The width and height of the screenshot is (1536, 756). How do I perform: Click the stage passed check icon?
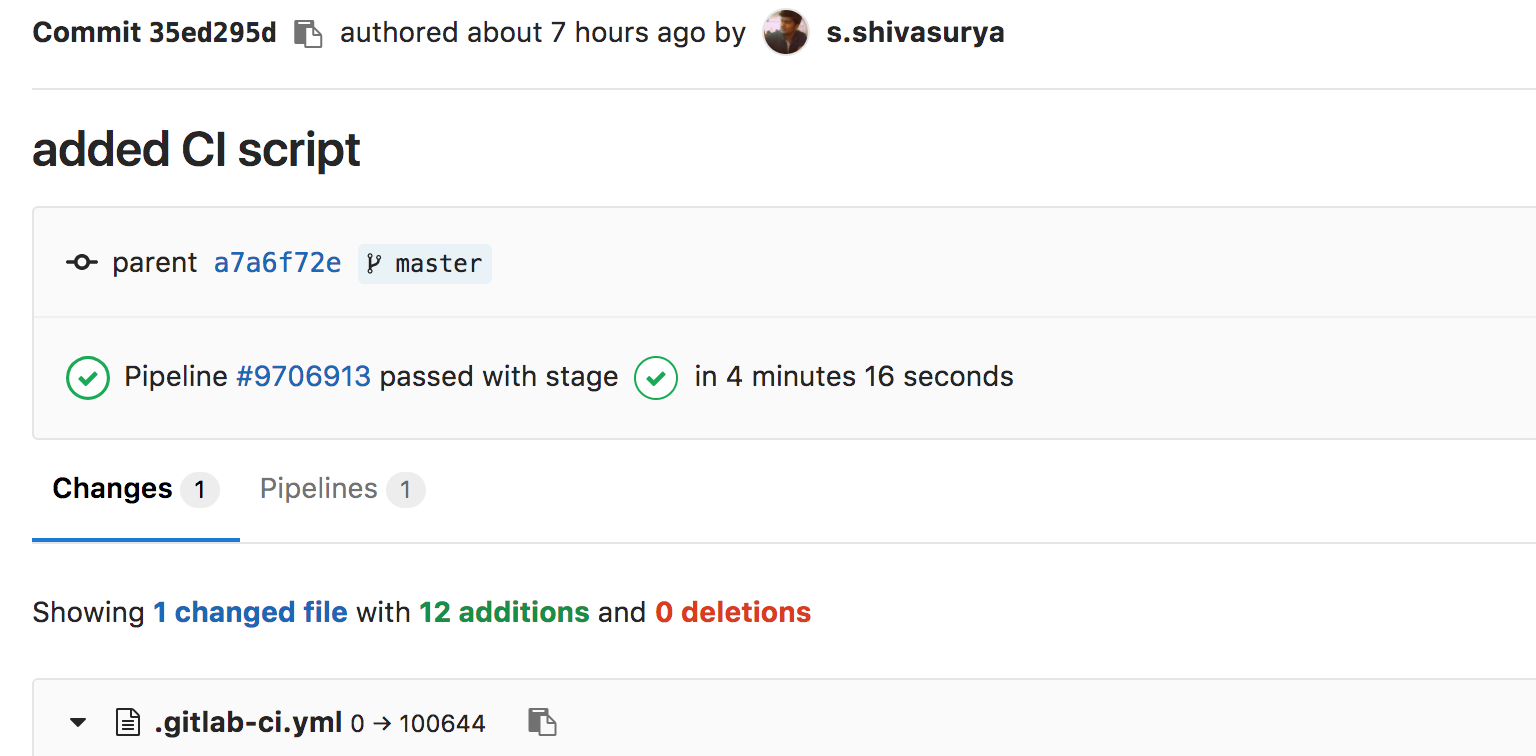656,377
